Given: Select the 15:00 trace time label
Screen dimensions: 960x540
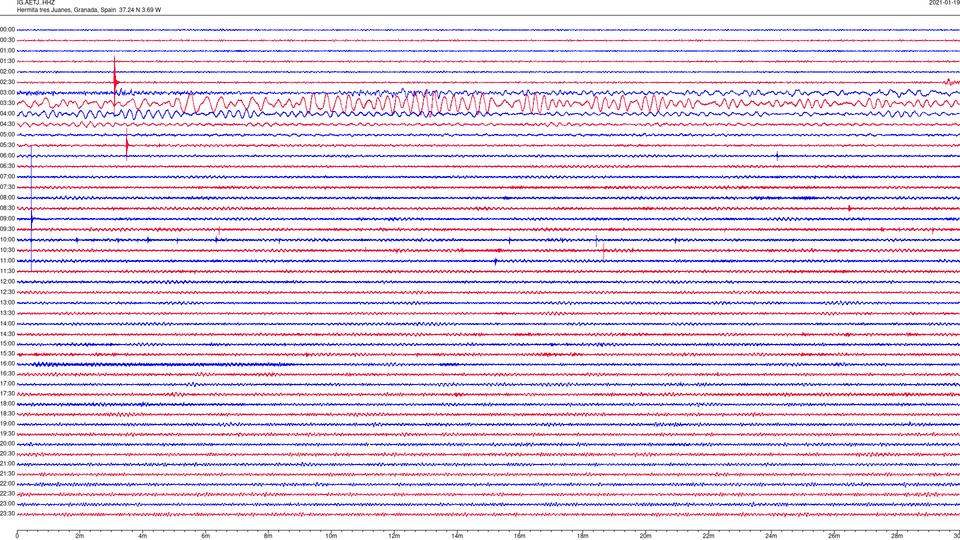Looking at the screenshot, I should [7, 344].
